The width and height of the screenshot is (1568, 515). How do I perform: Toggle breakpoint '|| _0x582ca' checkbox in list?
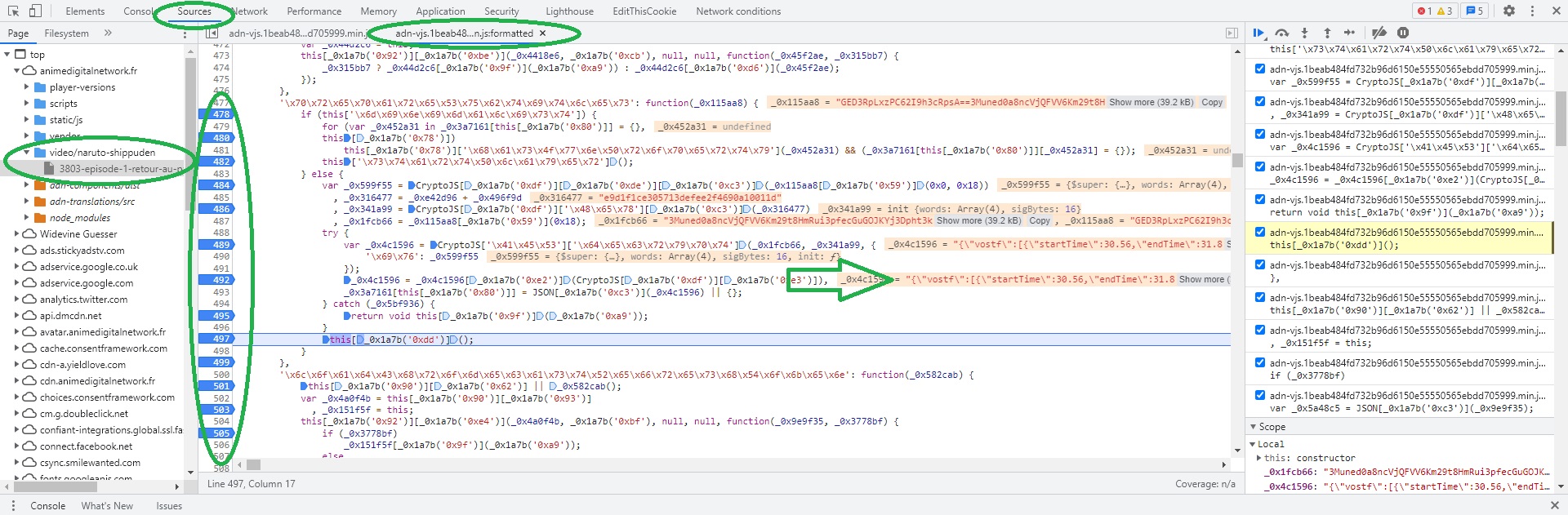tap(1260, 297)
